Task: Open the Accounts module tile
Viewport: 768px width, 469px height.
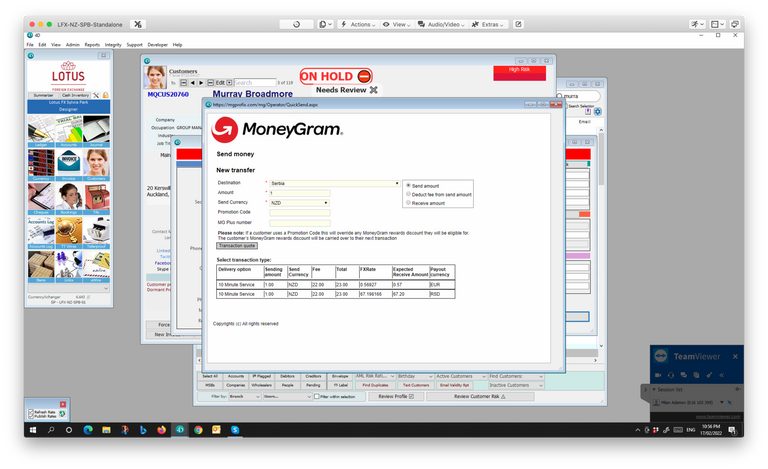Action: 69,131
